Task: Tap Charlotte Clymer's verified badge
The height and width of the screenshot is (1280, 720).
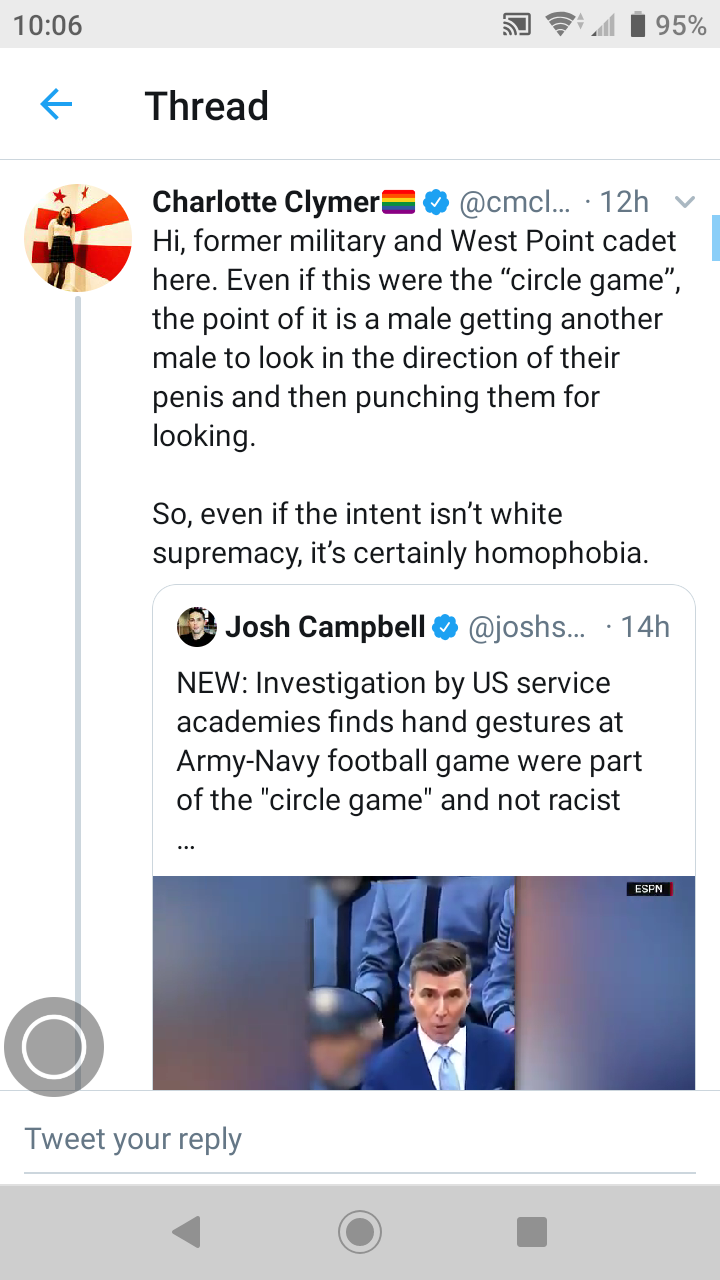Action: [x=435, y=202]
